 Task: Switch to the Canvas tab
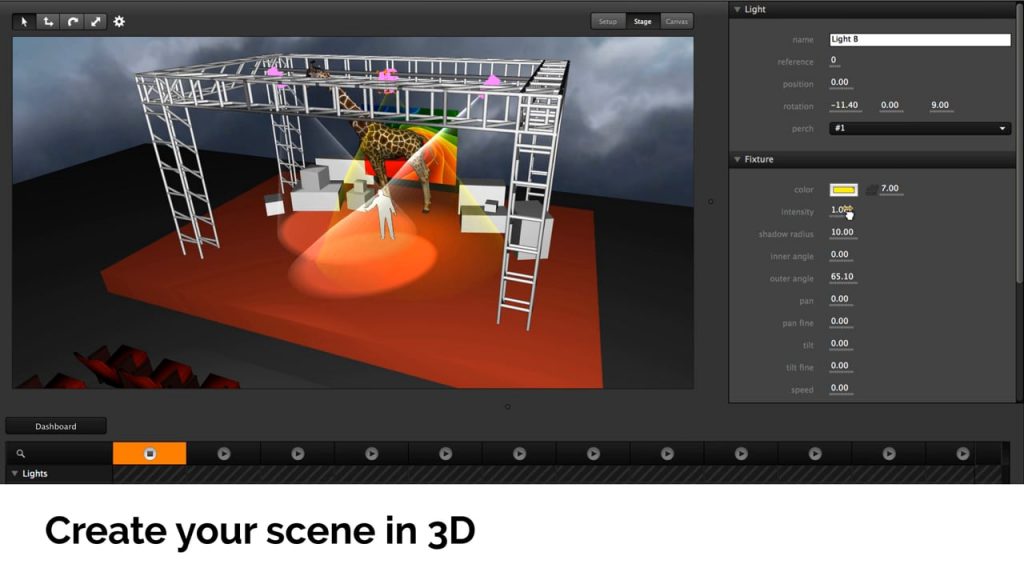click(x=676, y=21)
